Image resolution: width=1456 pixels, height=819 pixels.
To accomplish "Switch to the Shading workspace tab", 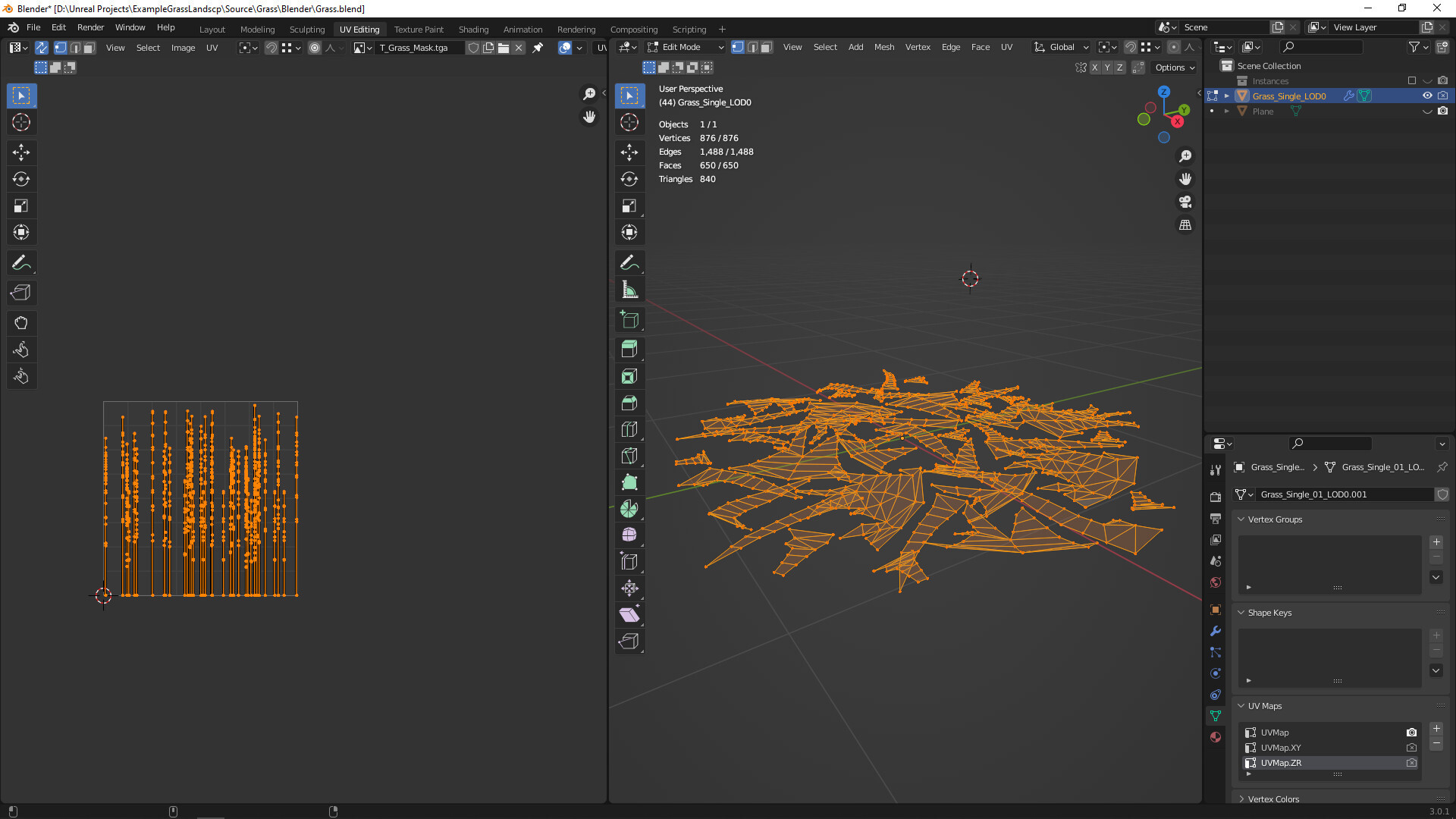I will click(x=473, y=29).
